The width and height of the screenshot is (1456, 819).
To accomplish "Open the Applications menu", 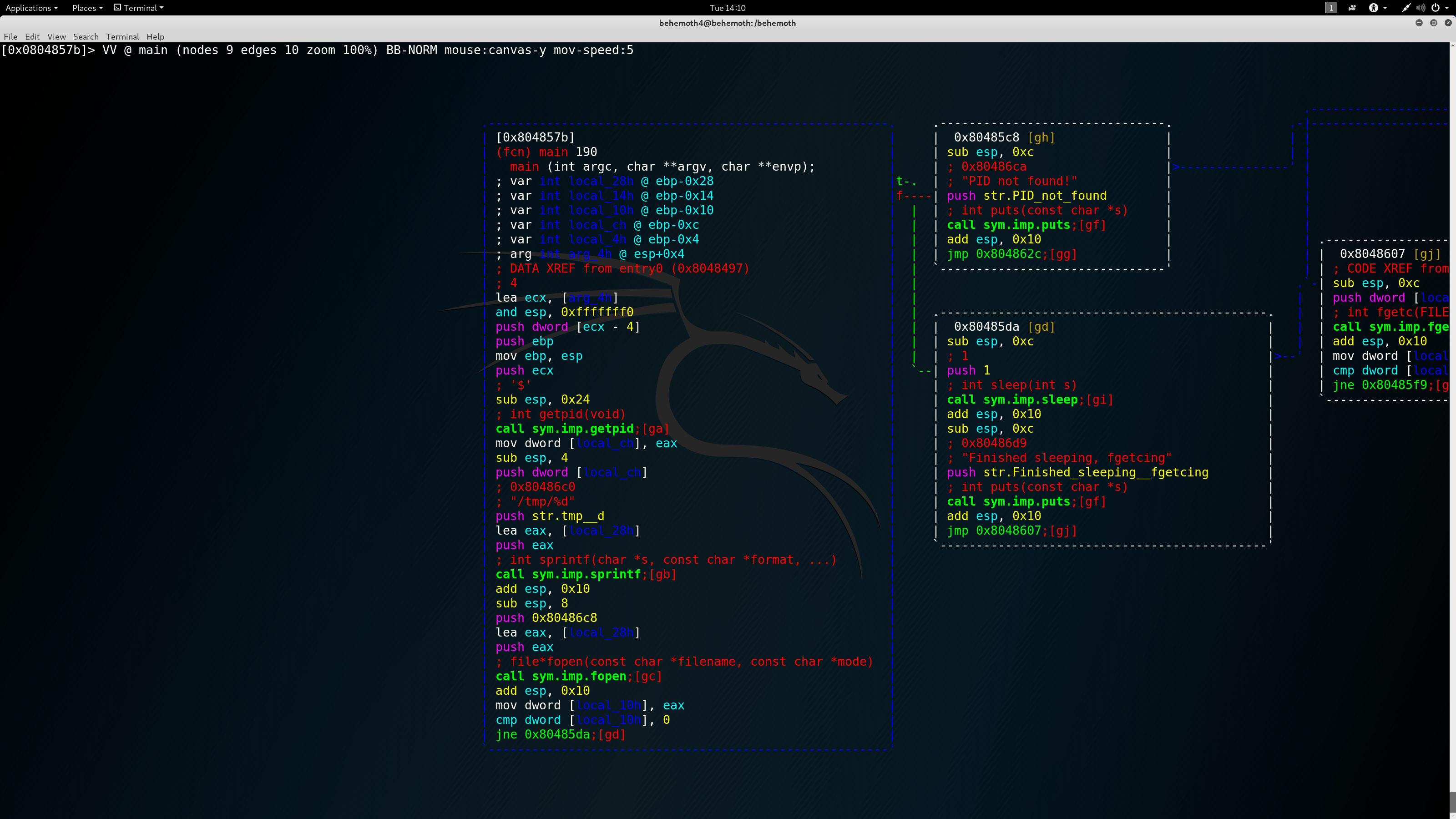I will coord(32,8).
